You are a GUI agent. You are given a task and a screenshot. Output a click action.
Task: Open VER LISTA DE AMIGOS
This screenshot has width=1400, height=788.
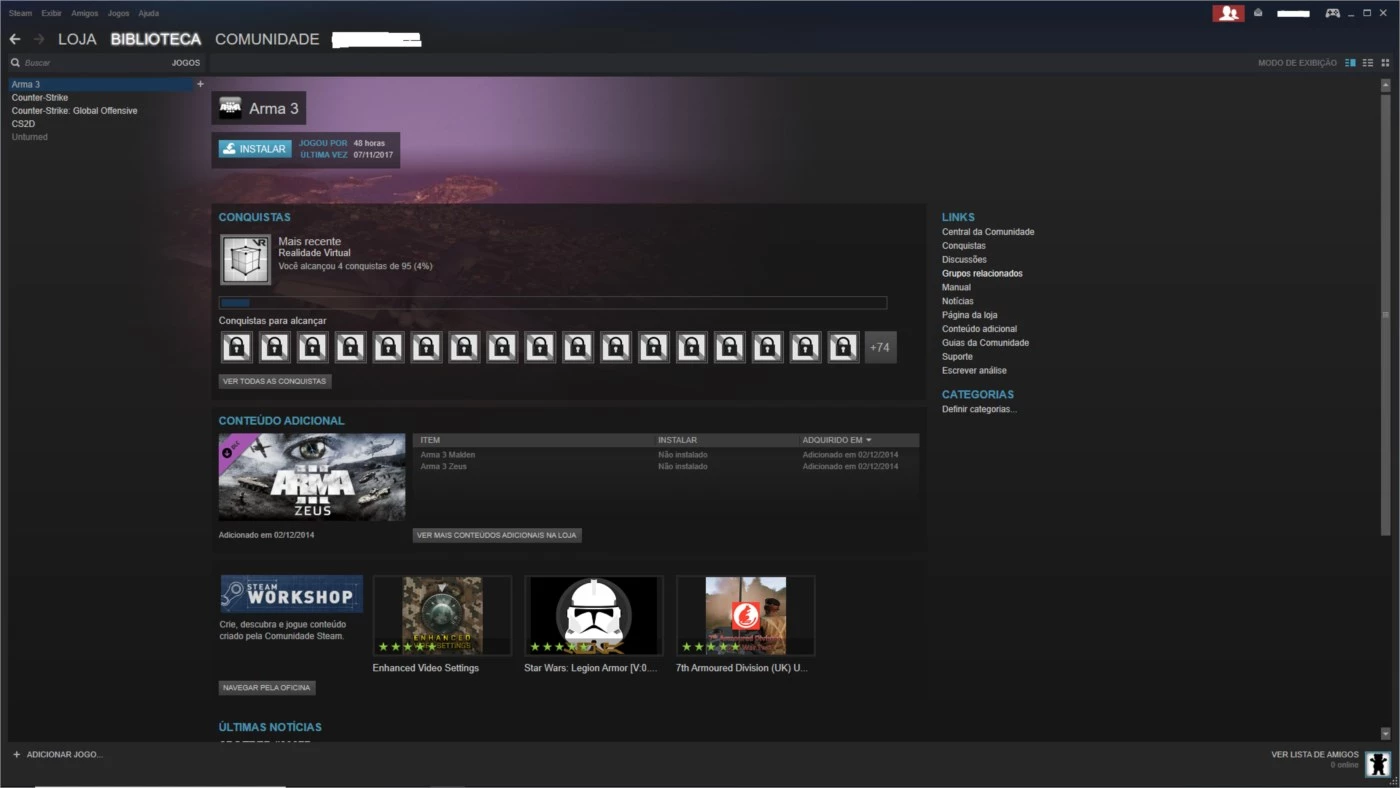(1315, 754)
